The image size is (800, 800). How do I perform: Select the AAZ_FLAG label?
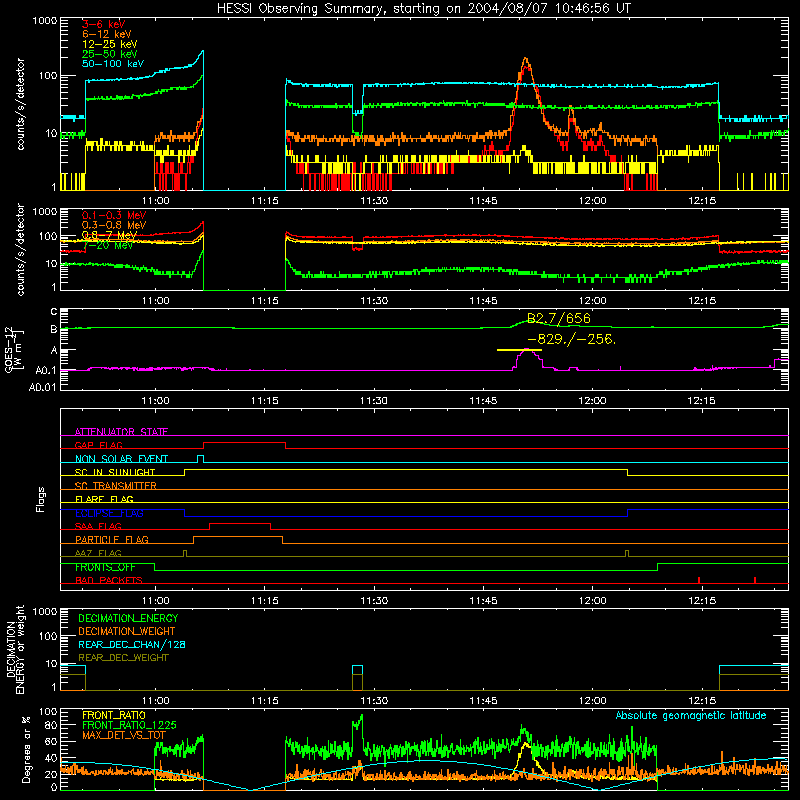pos(98,553)
